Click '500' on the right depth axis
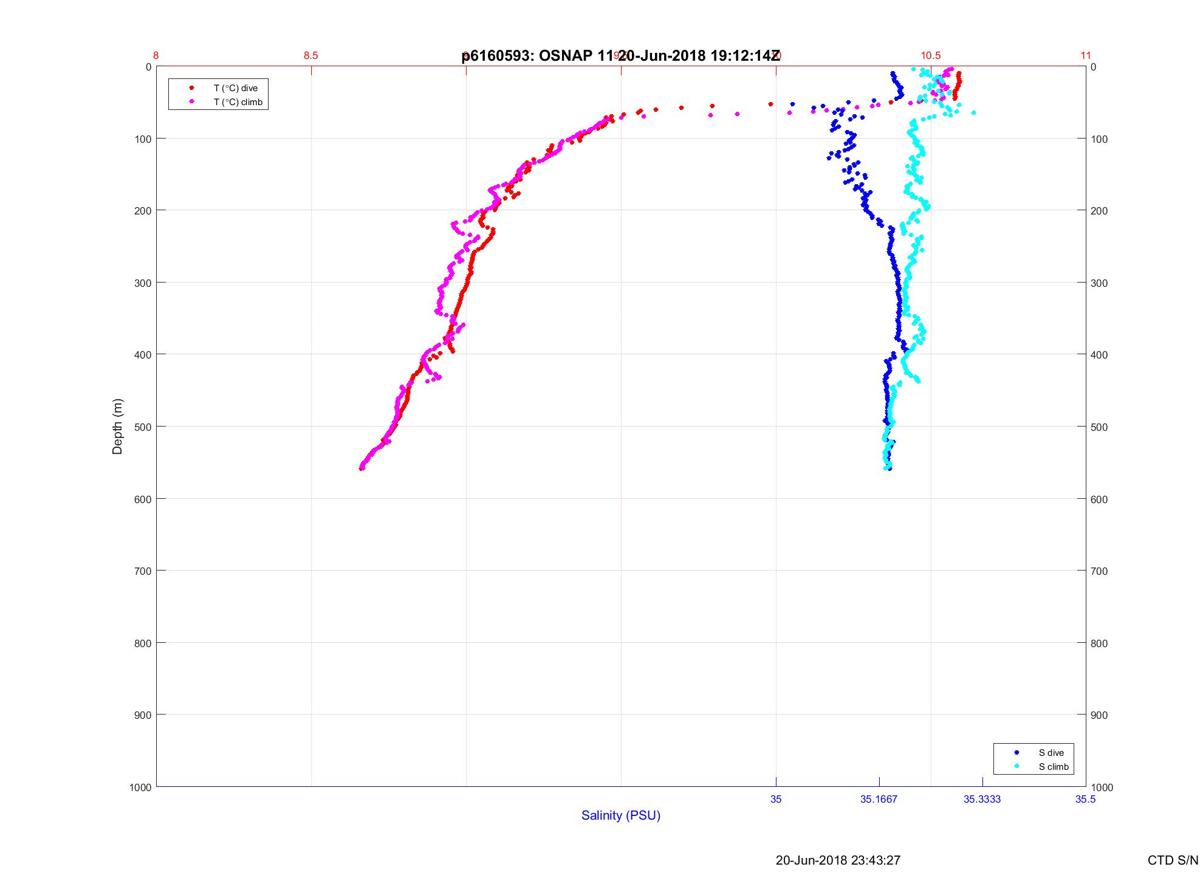Viewport: 1200px width, 885px height. click(x=1100, y=427)
